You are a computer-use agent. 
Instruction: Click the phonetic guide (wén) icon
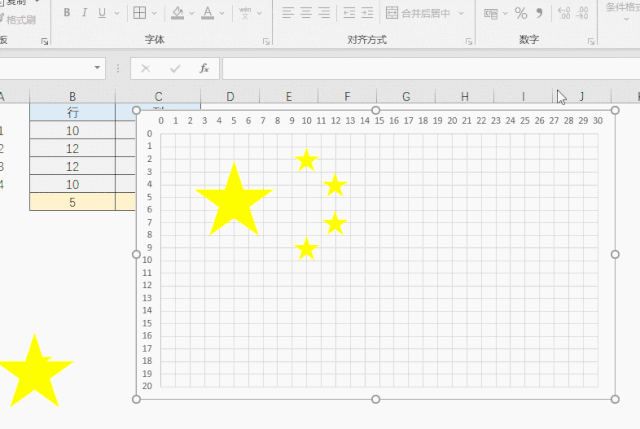tap(245, 13)
